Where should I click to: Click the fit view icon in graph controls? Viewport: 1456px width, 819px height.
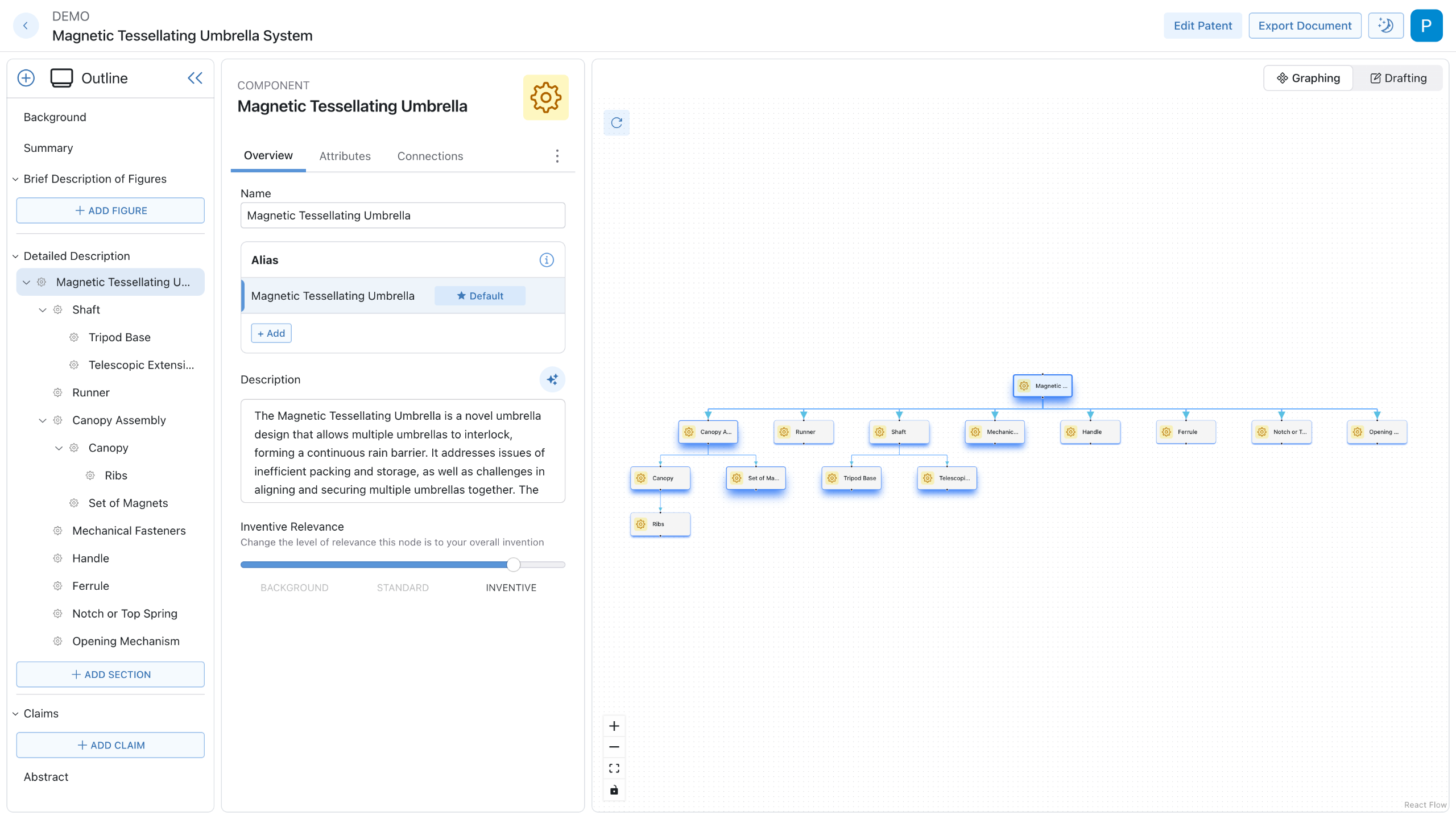pos(614,768)
